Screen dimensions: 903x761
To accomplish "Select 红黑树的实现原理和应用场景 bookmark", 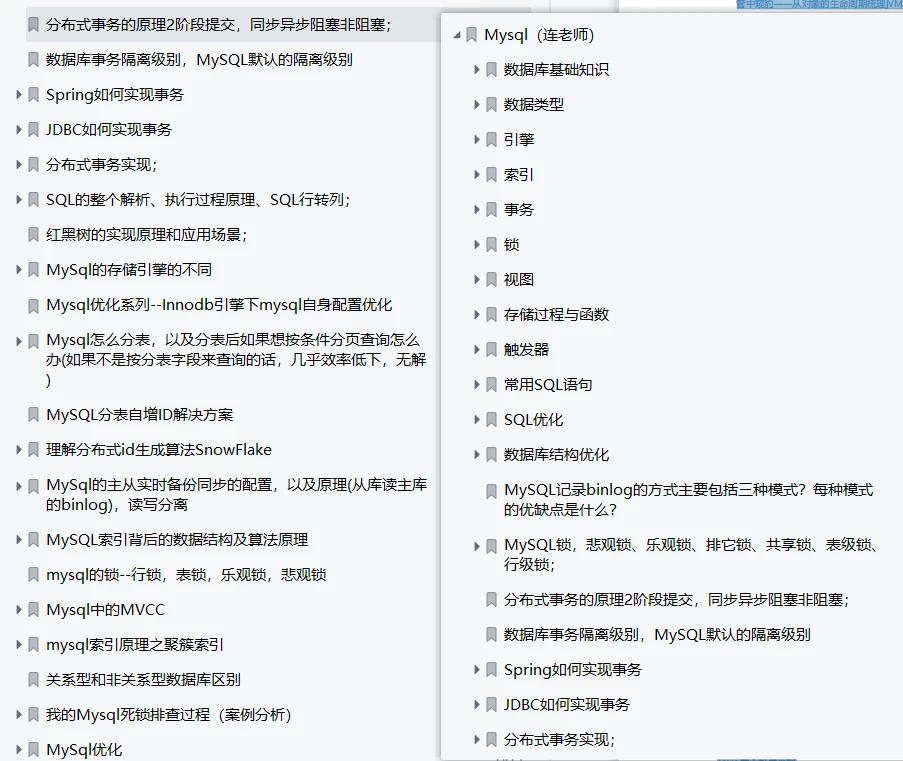I will coord(146,235).
